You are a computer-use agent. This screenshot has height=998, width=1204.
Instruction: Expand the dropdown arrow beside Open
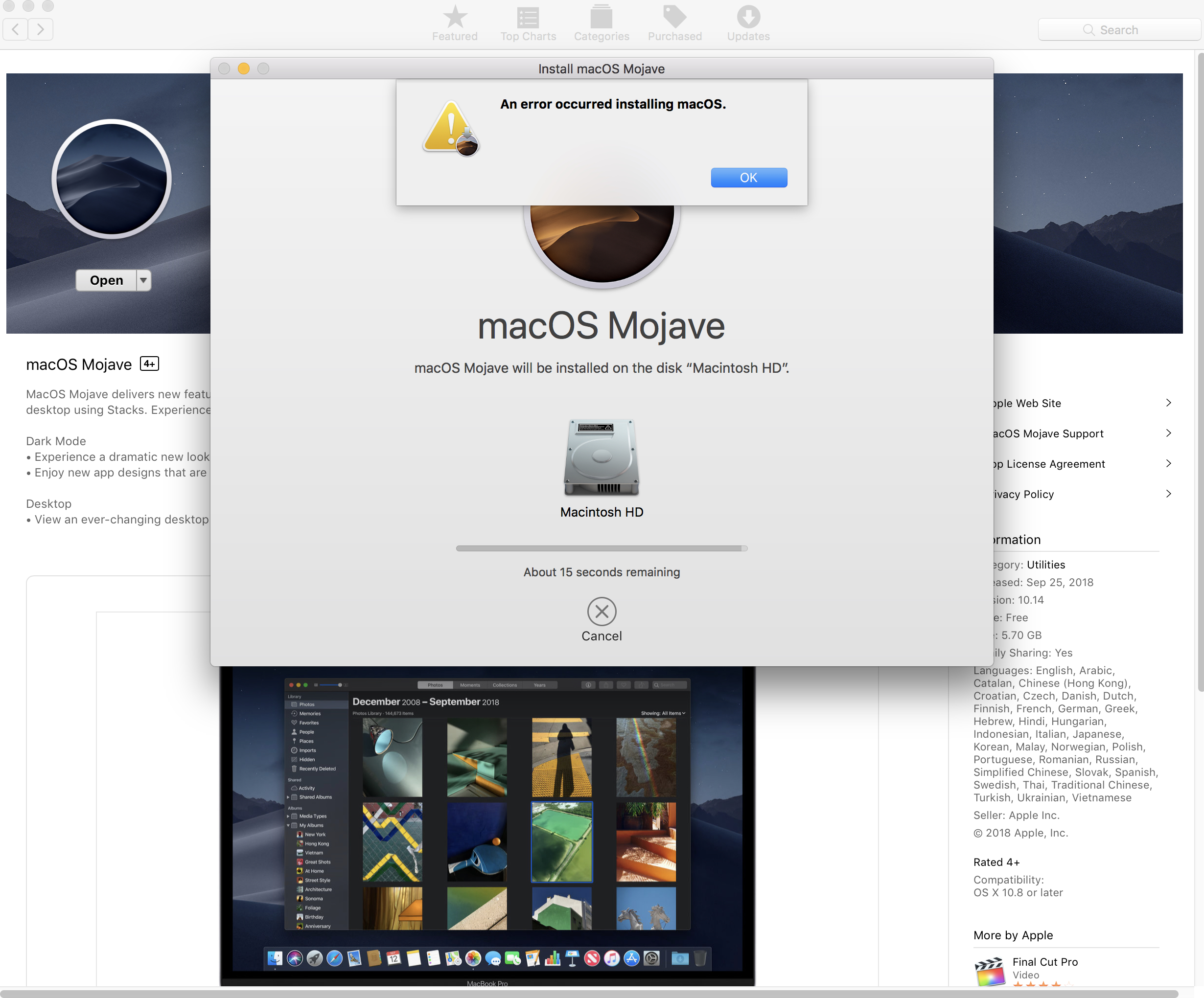click(143, 280)
